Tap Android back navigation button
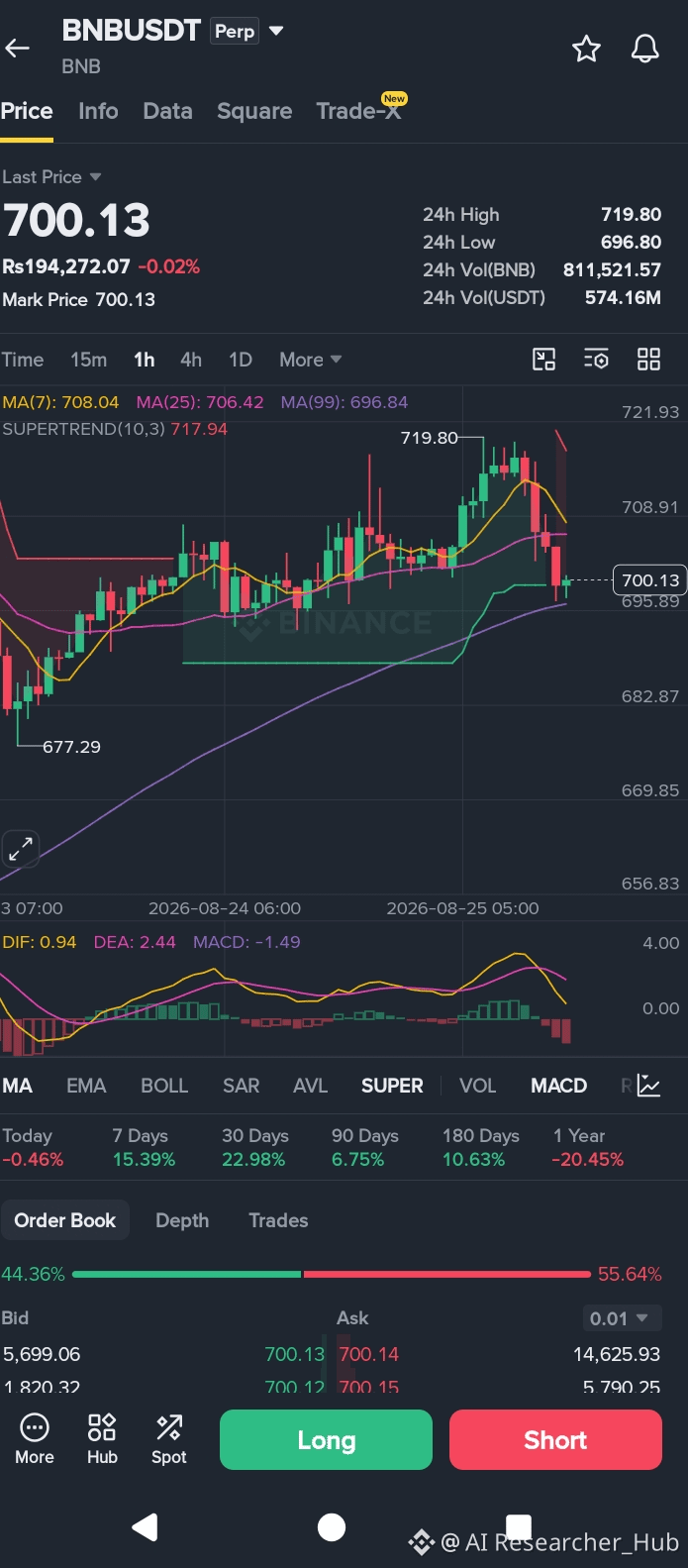 pos(146,1526)
